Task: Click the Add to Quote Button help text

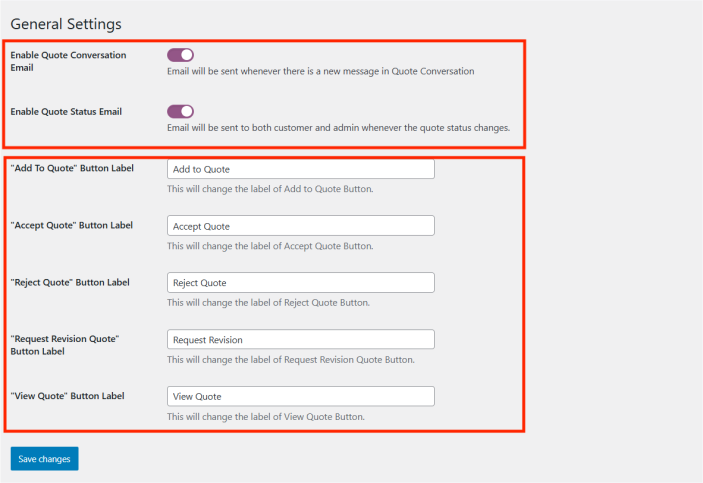Action: (x=270, y=189)
